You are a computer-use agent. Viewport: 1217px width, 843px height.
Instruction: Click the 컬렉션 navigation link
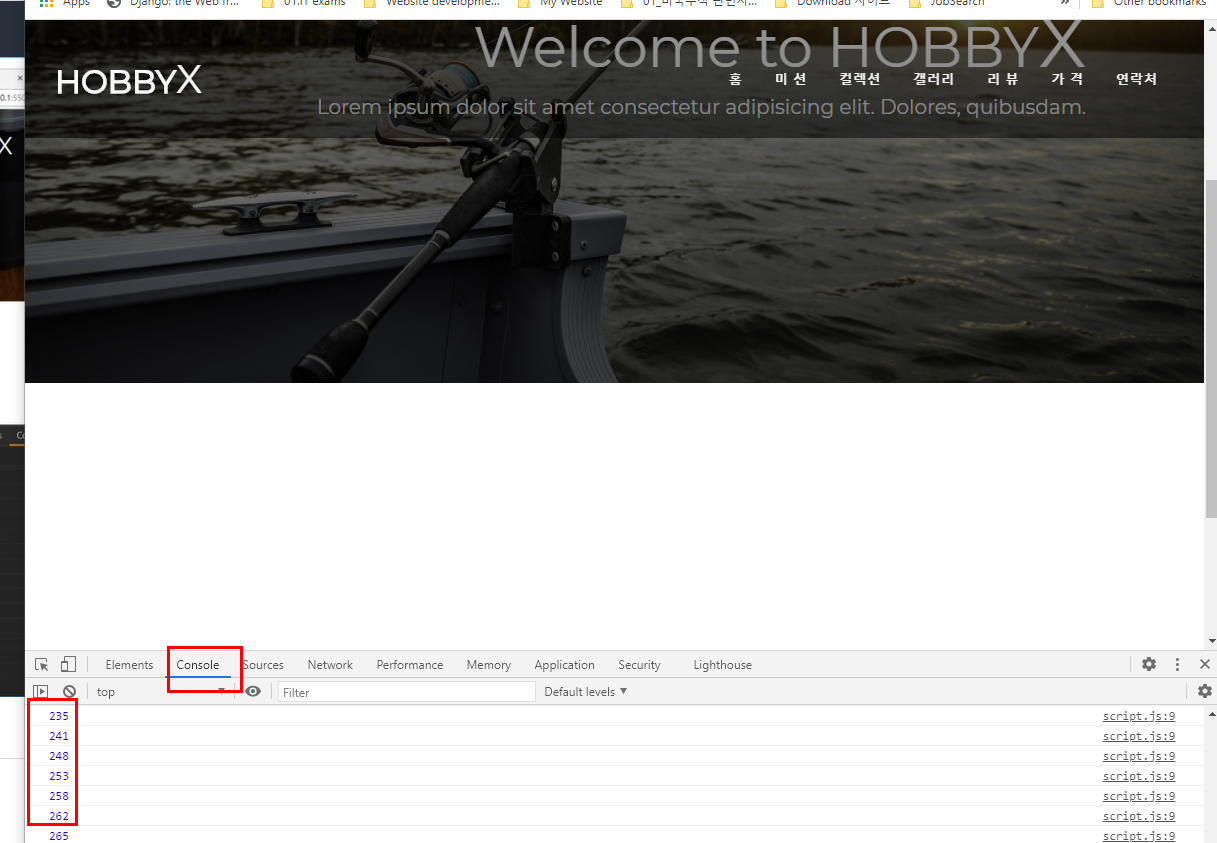point(860,79)
